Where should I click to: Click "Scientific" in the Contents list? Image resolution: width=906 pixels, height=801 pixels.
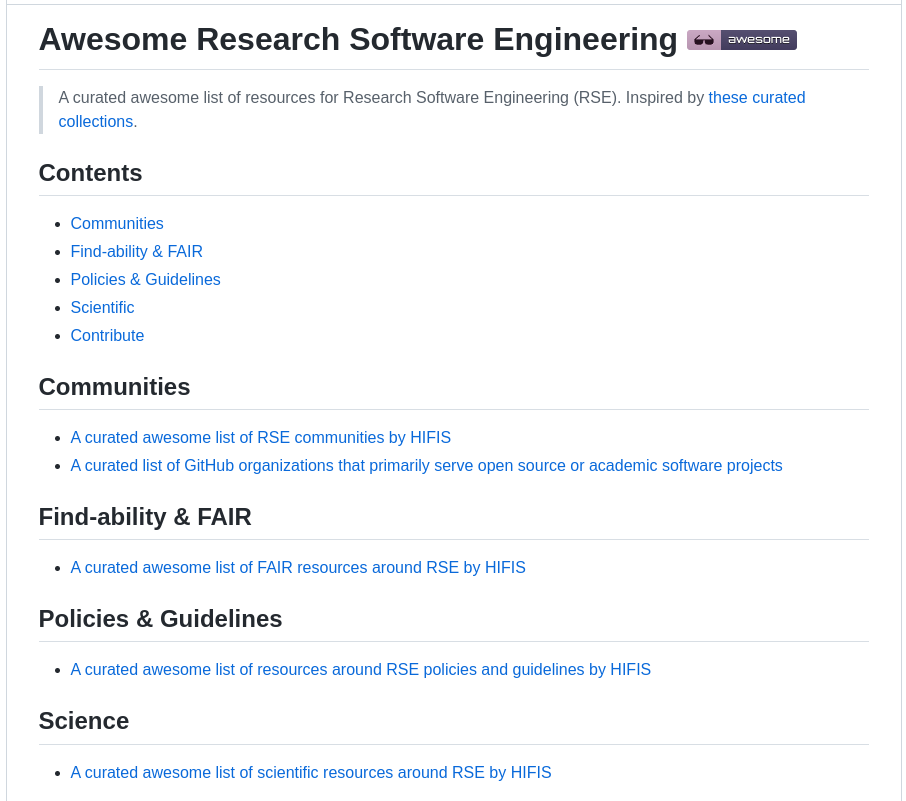click(x=102, y=307)
